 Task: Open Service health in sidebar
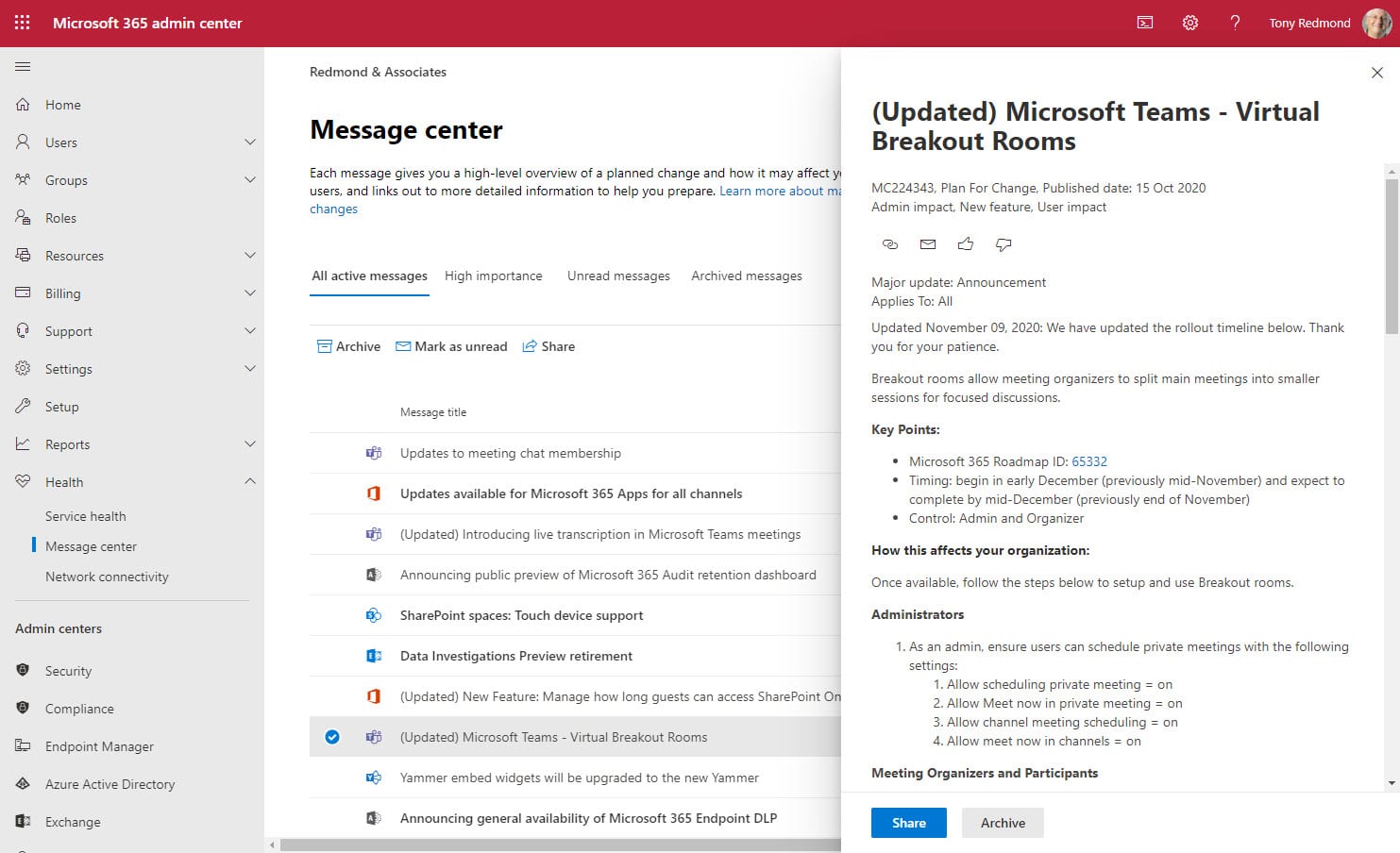pyautogui.click(x=86, y=516)
